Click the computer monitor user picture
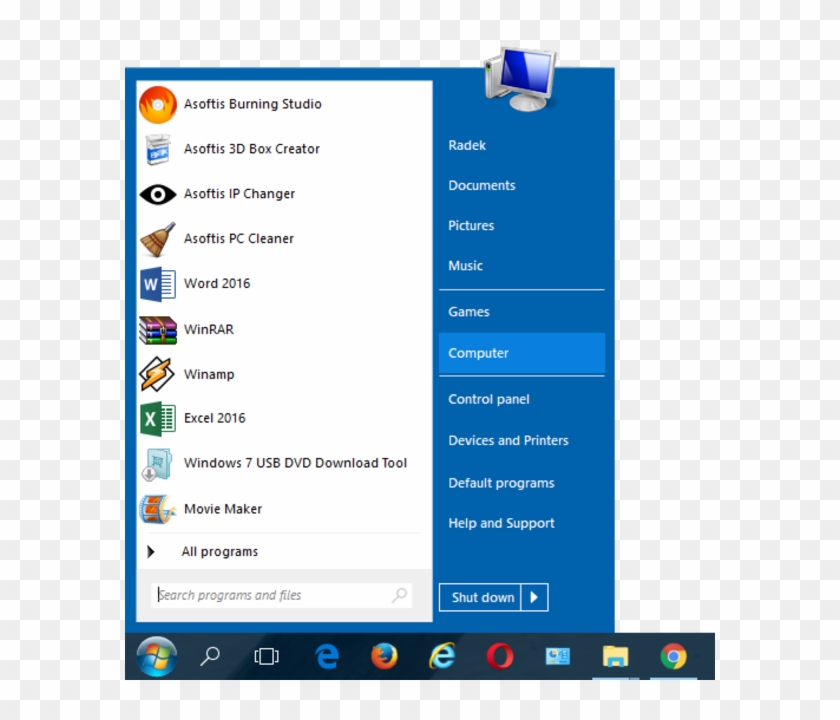 point(520,79)
